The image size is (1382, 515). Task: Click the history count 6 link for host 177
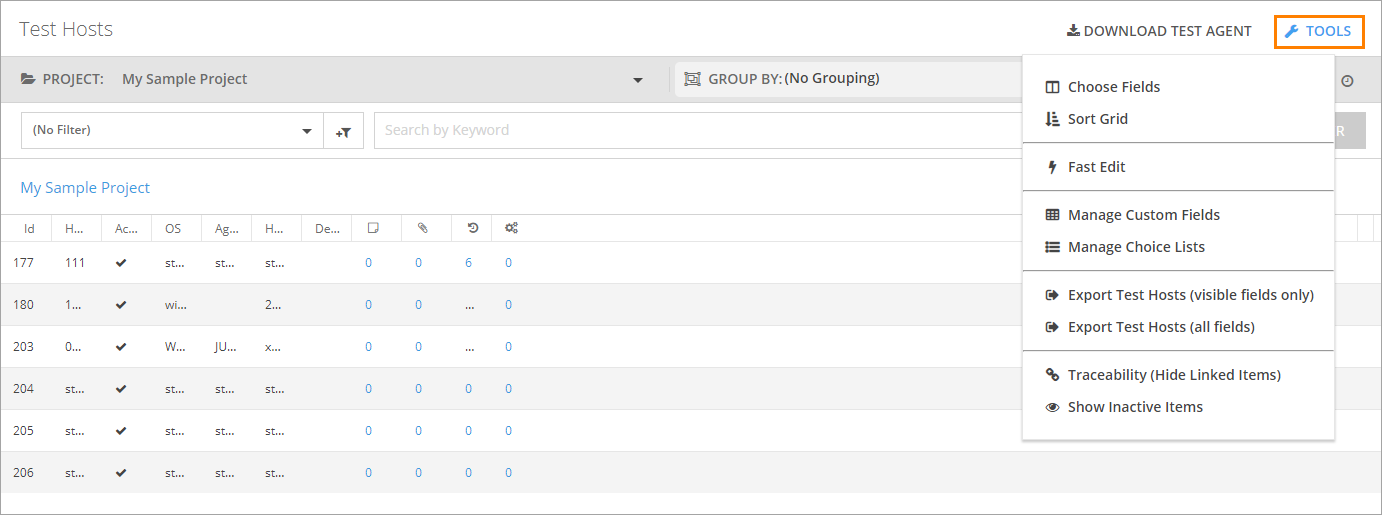[468, 263]
